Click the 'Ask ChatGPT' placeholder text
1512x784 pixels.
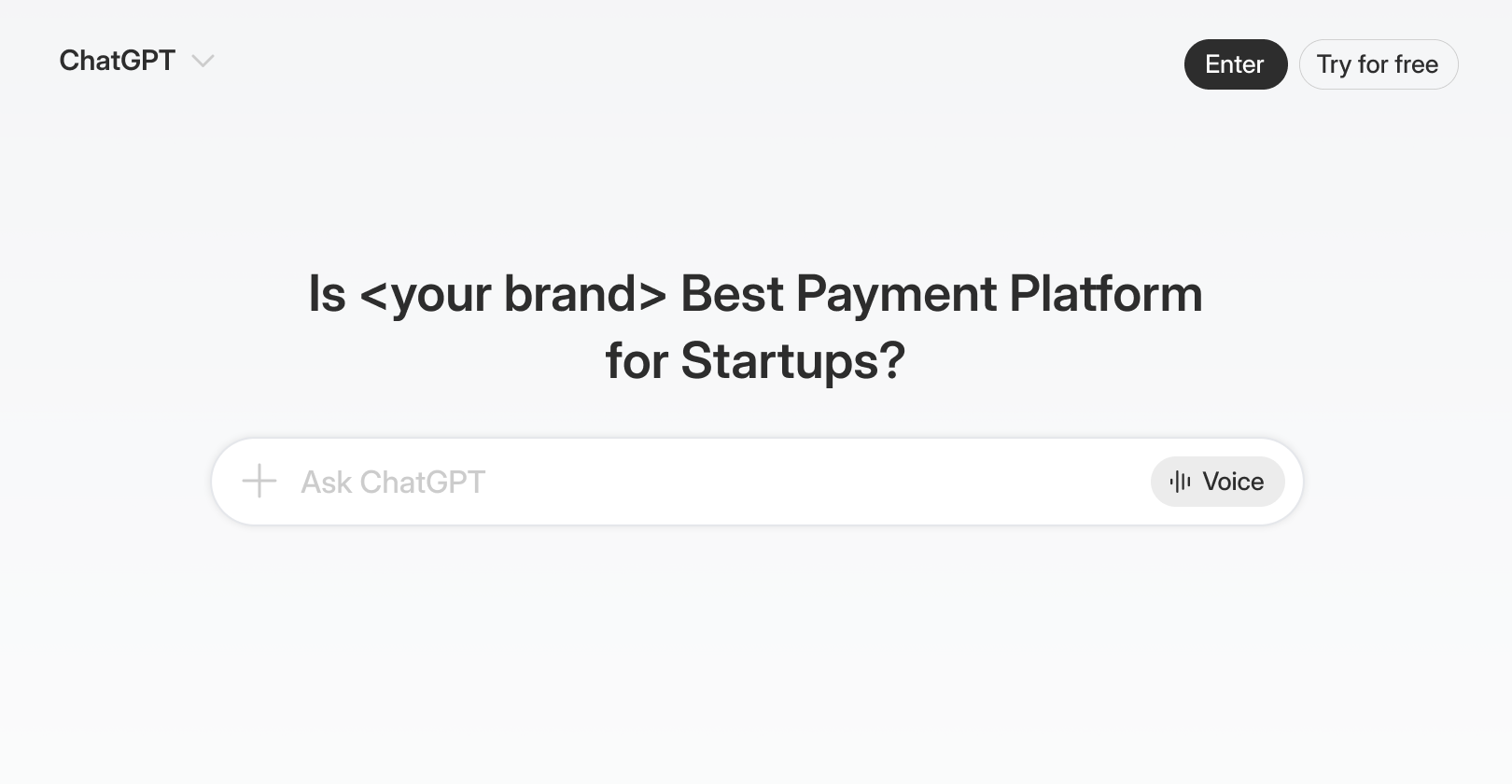pos(393,483)
